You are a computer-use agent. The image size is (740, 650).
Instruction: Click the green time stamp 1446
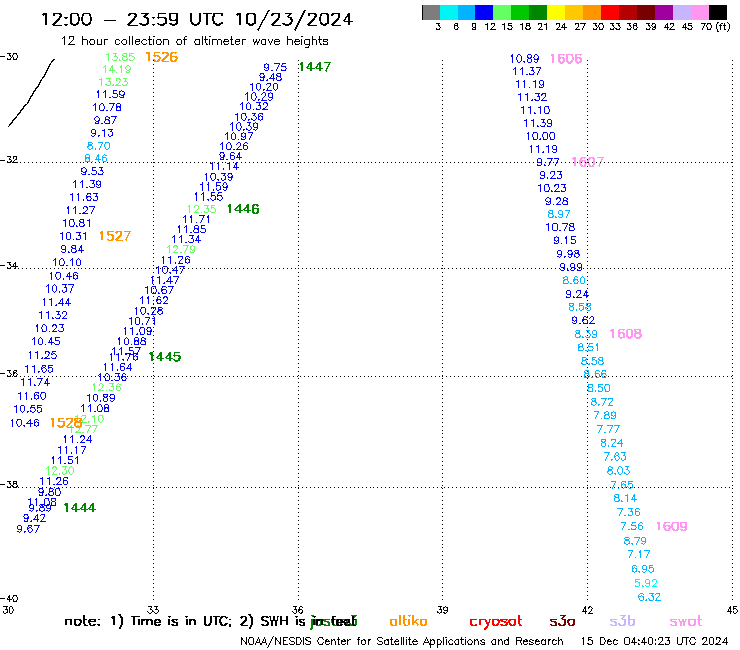click(243, 209)
